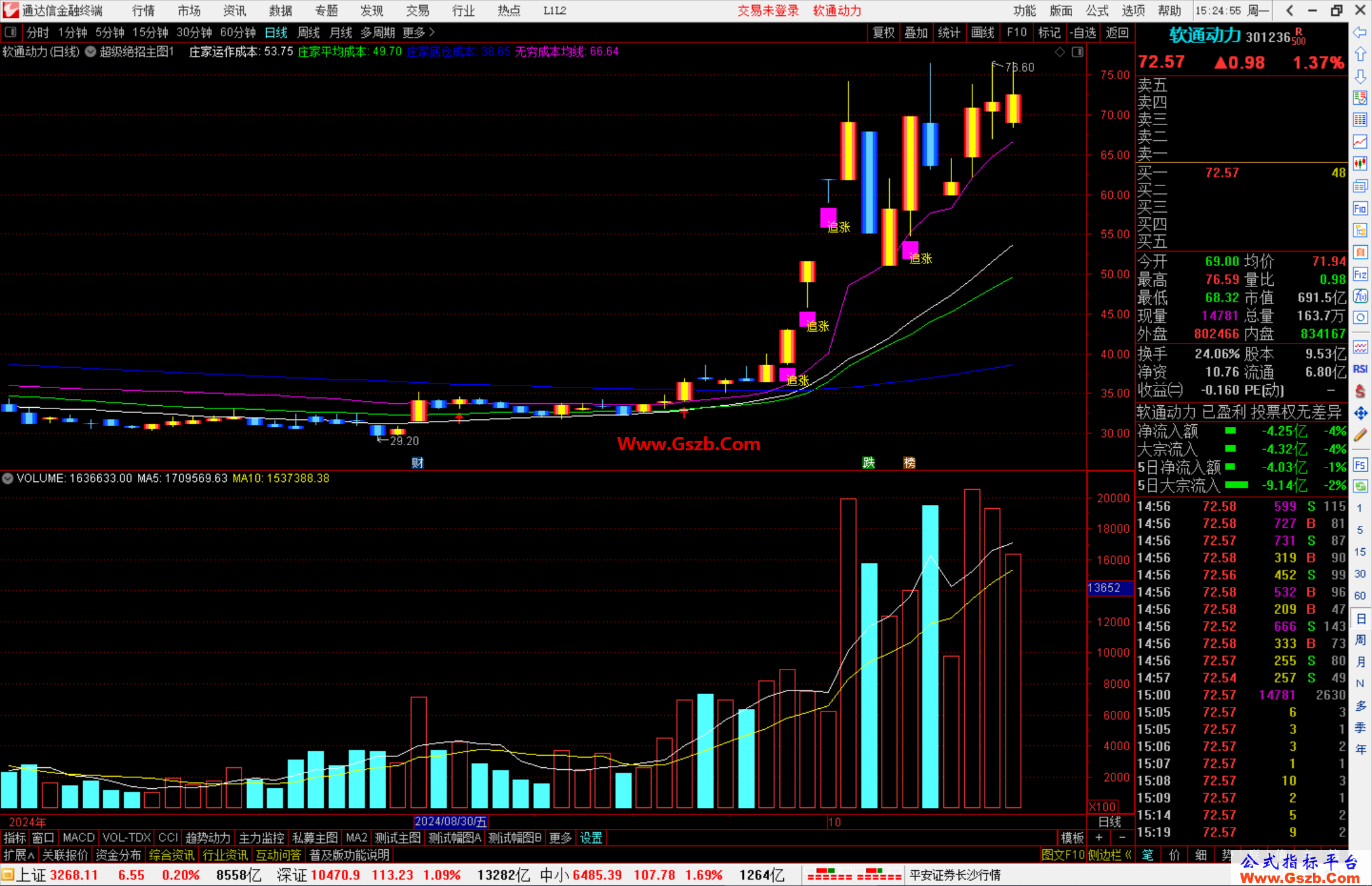Click the circle tool icon in sidebar
Image resolution: width=1372 pixels, height=886 pixels.
click(1360, 318)
